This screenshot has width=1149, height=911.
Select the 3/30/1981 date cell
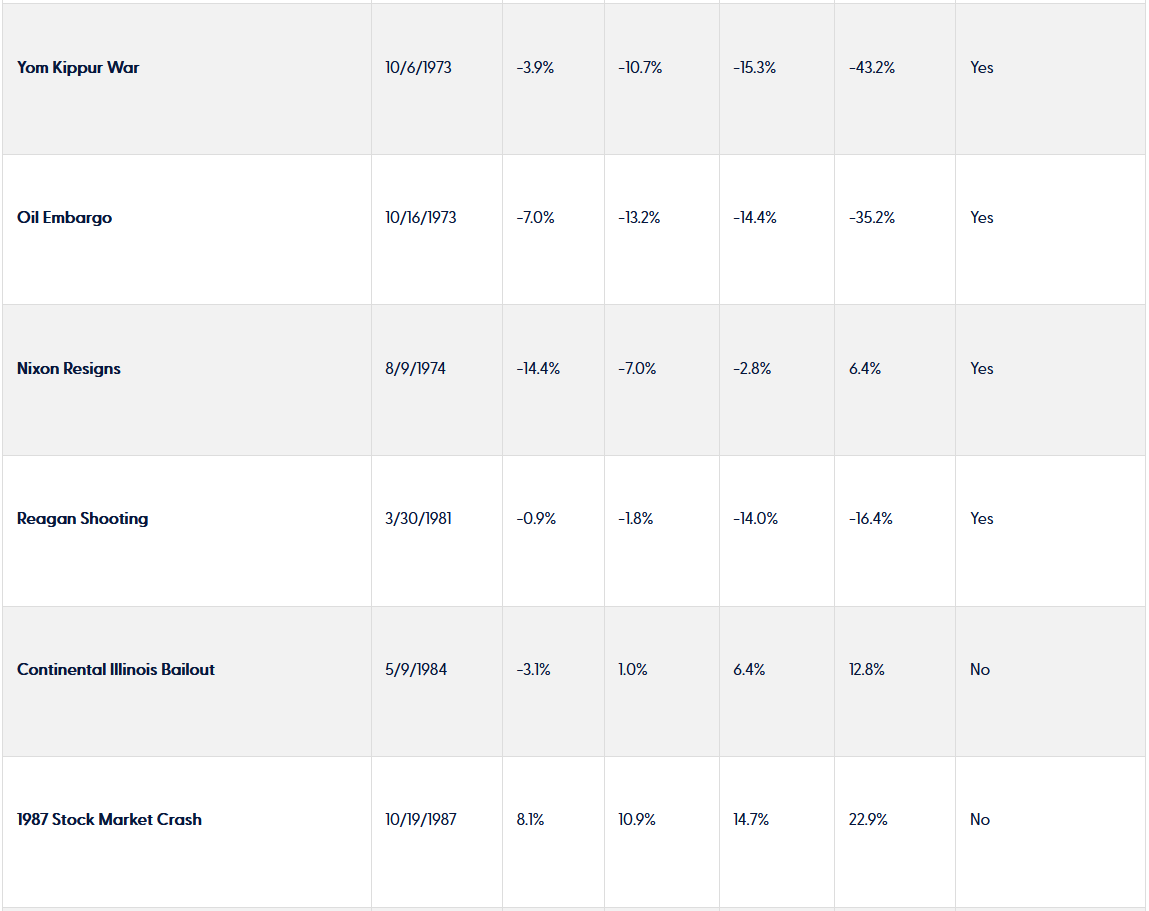418,519
